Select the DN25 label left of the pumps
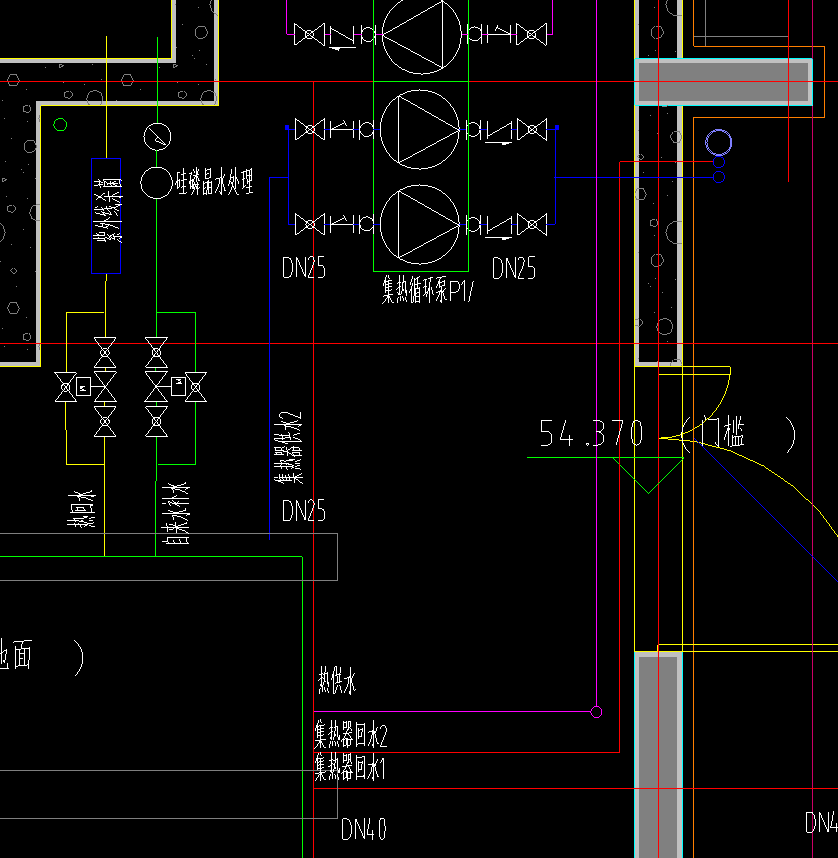838x858 pixels. click(x=304, y=268)
